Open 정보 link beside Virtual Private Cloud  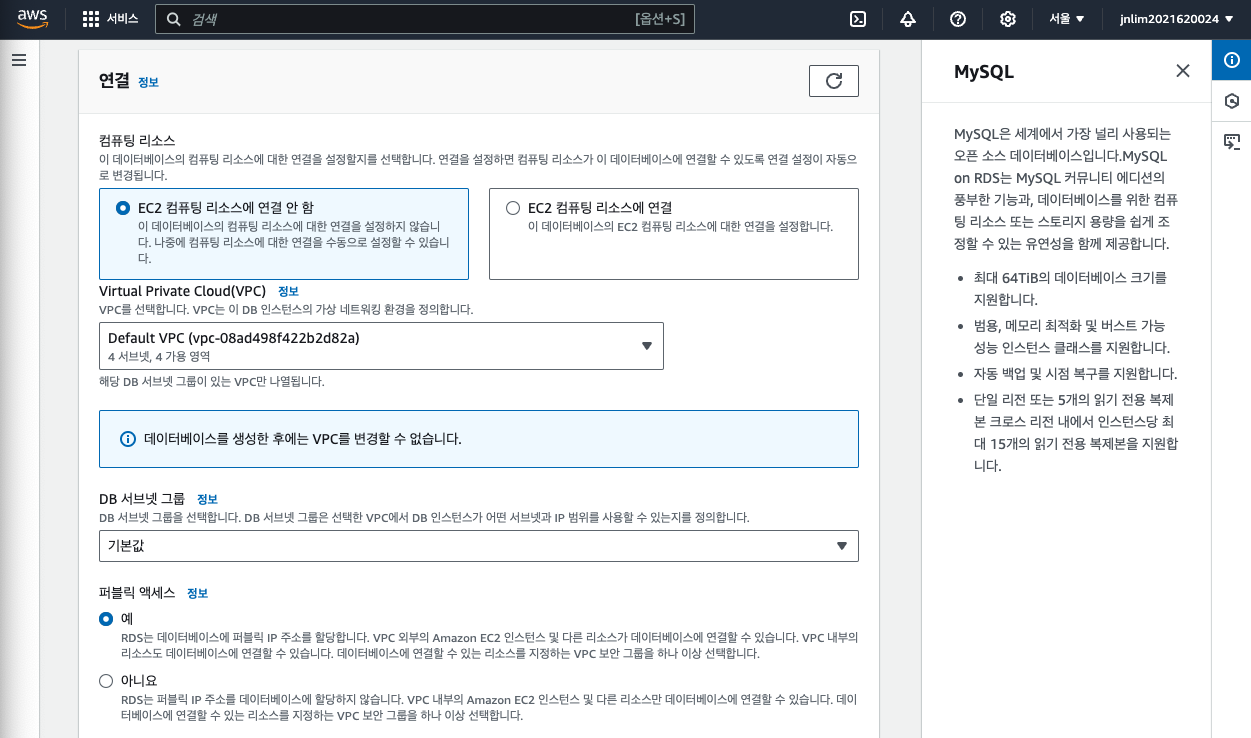[288, 291]
